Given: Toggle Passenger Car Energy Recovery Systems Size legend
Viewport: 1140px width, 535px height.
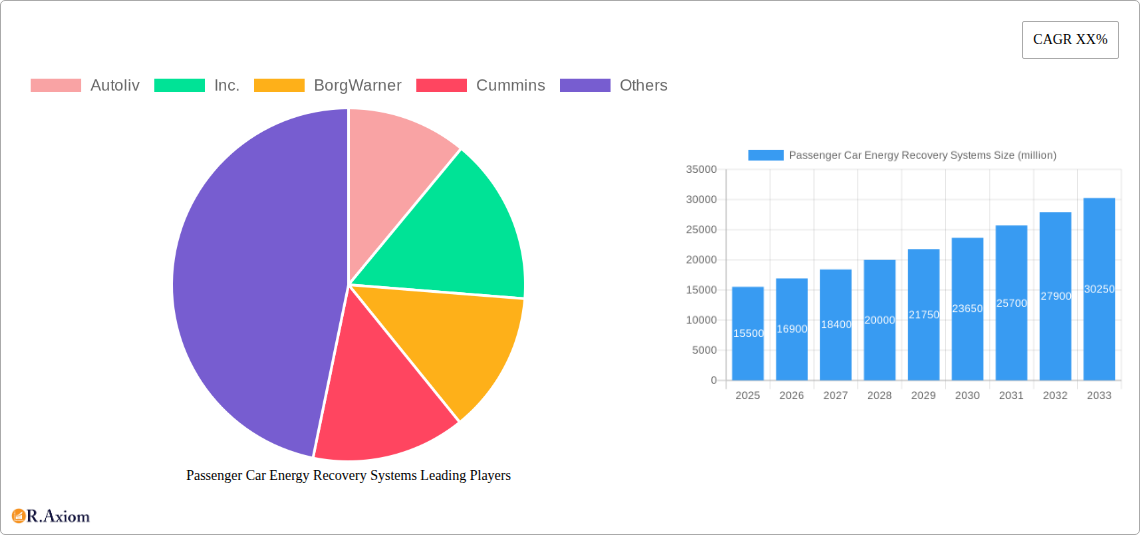Looking at the screenshot, I should point(923,156).
